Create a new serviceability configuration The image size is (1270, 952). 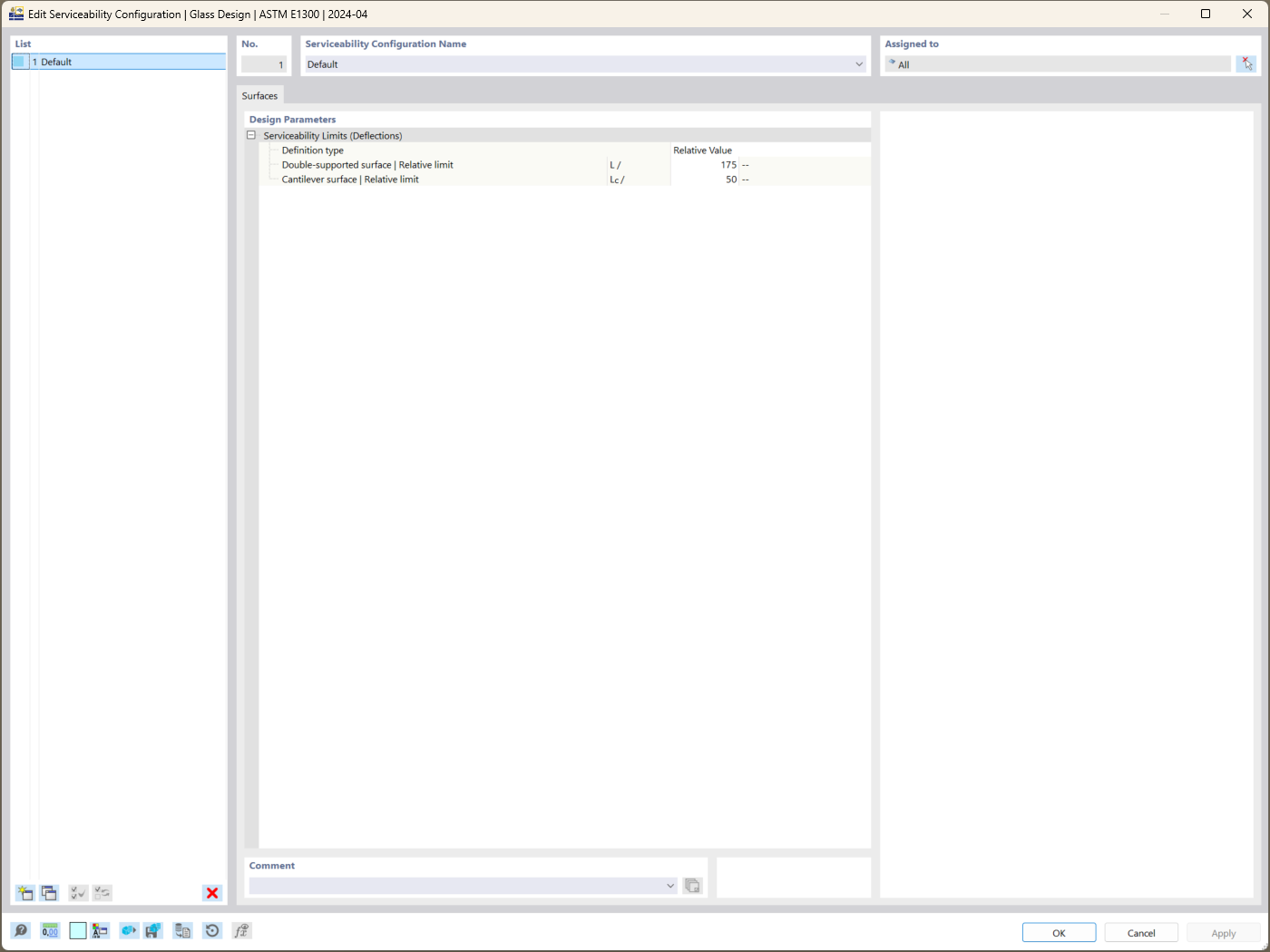click(24, 892)
